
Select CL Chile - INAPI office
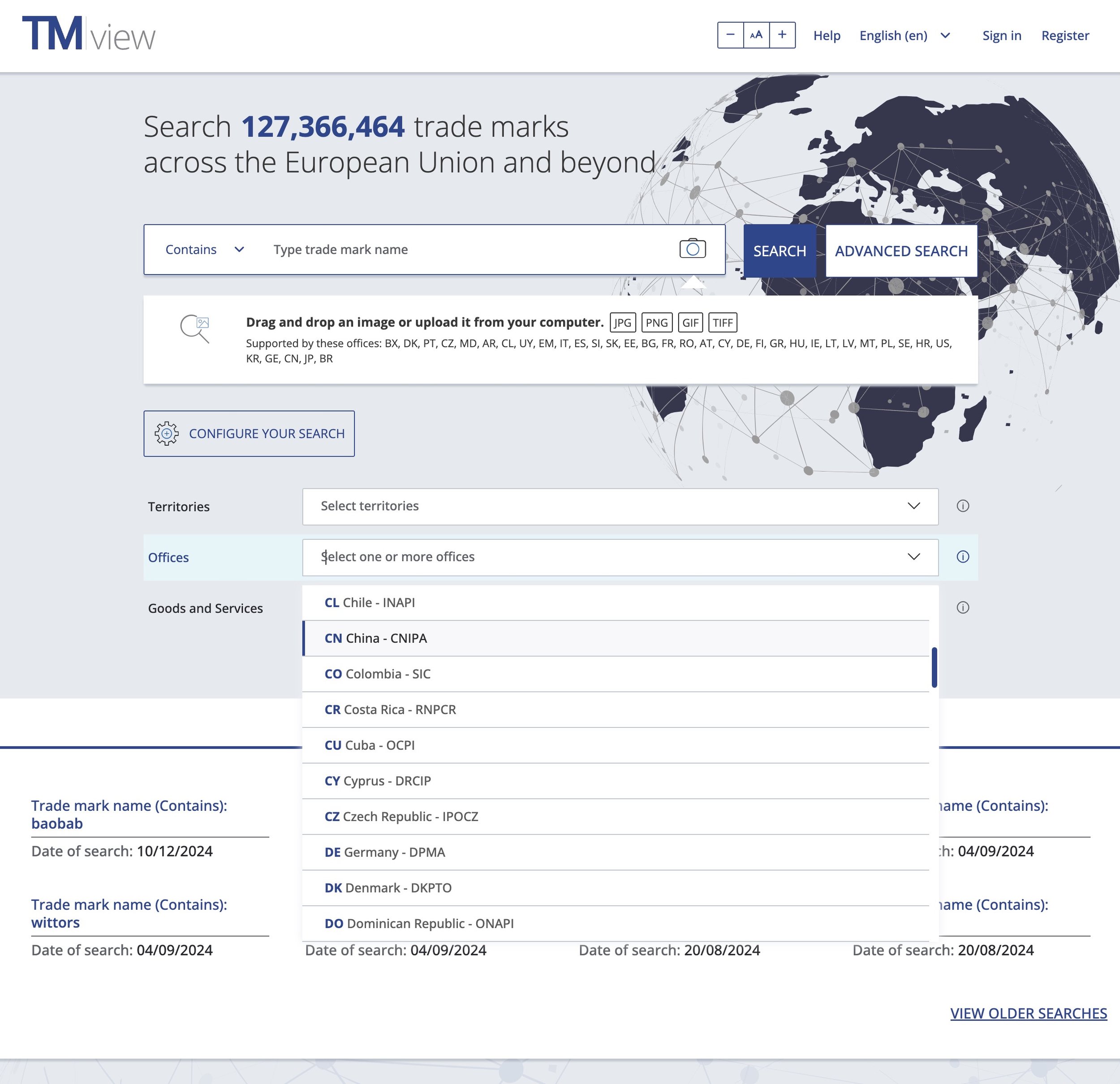tap(616, 603)
